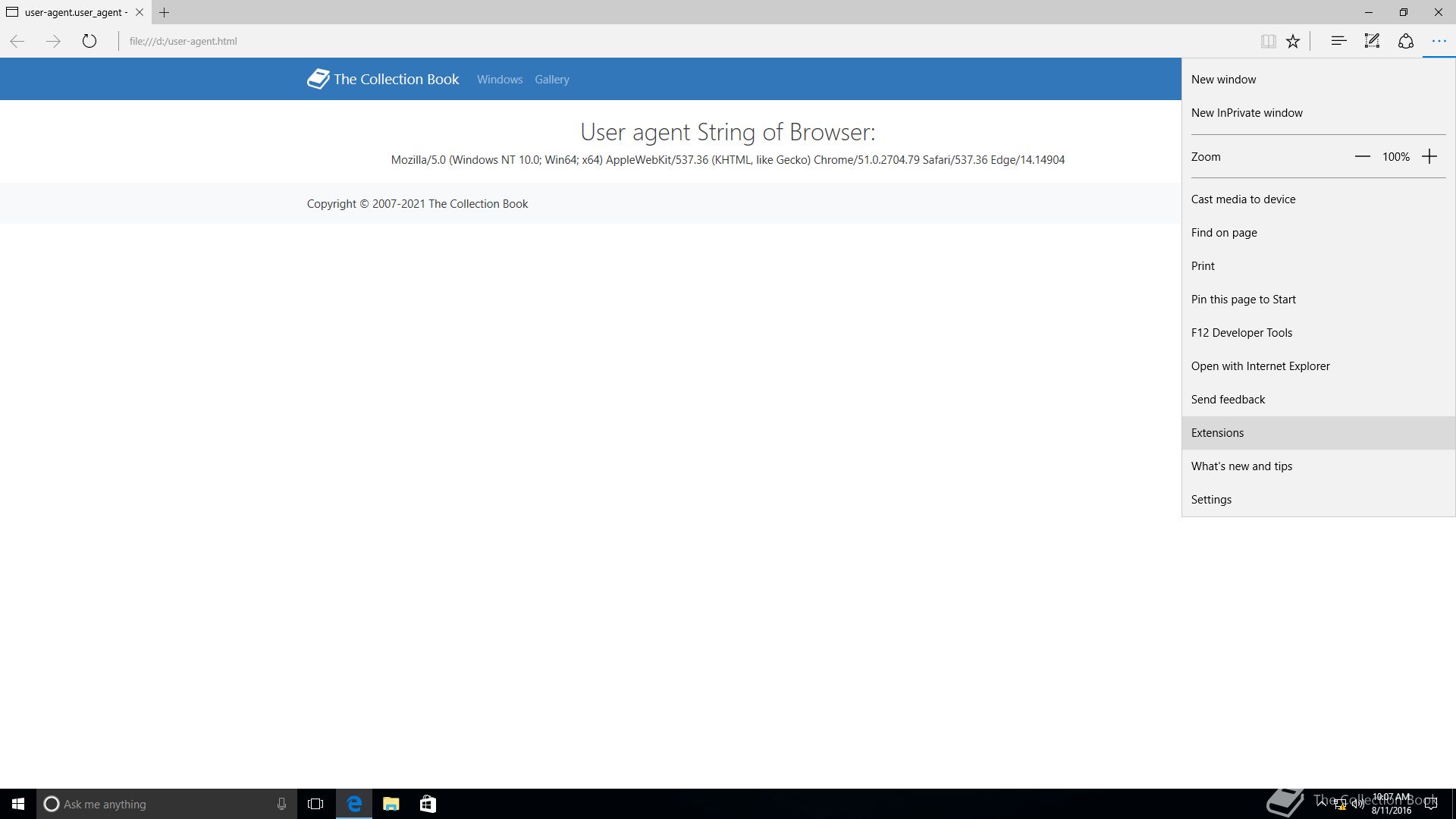
Task: Open the Windows Start menu
Action: [x=18, y=804]
